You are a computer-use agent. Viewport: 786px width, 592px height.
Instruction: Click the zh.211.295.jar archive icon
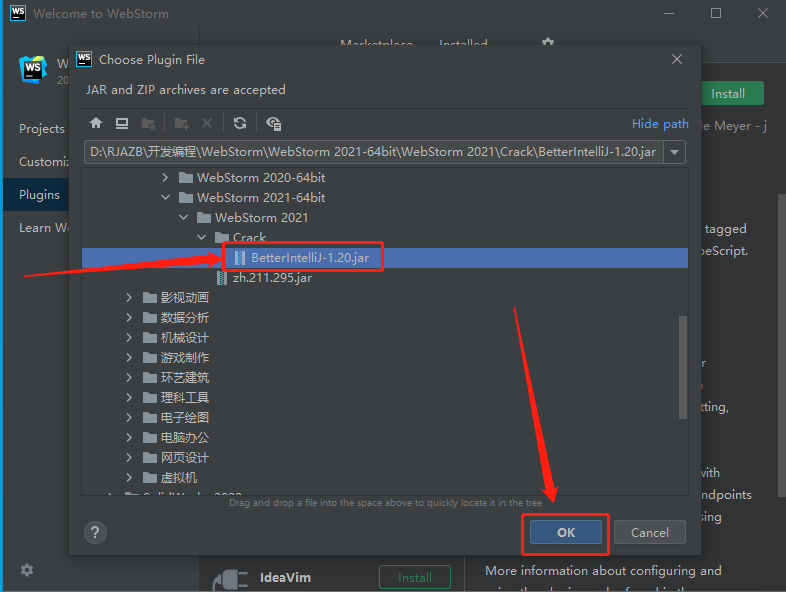pos(222,278)
